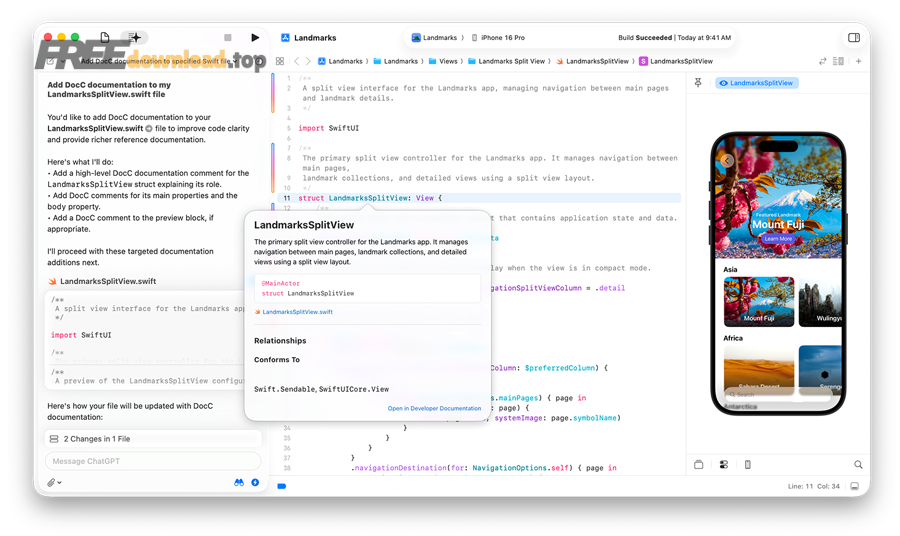The height and width of the screenshot is (536, 900).
Task: Click the blue tag in the debug bar
Action: coord(282,486)
